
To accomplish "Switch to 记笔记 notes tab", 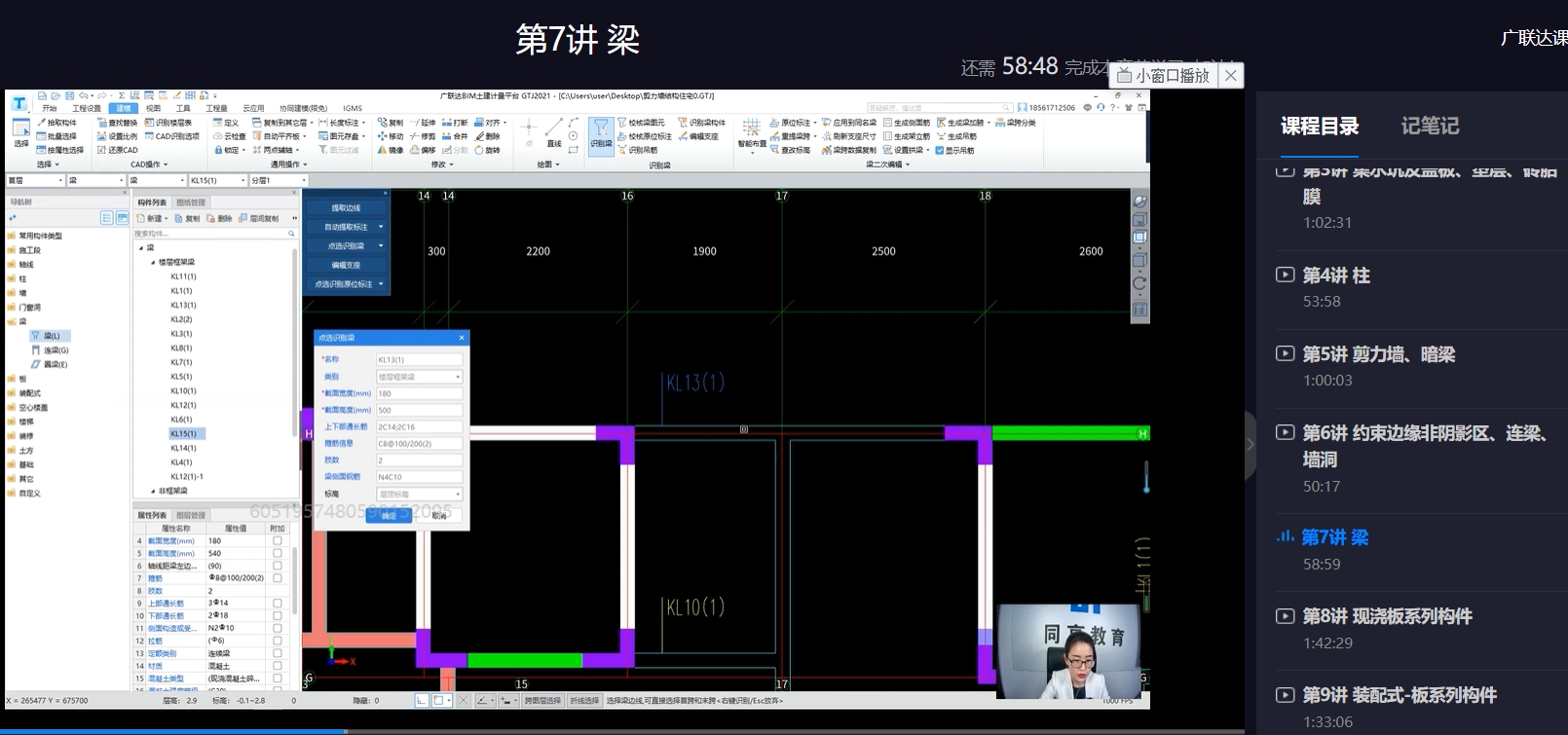I will [1430, 126].
